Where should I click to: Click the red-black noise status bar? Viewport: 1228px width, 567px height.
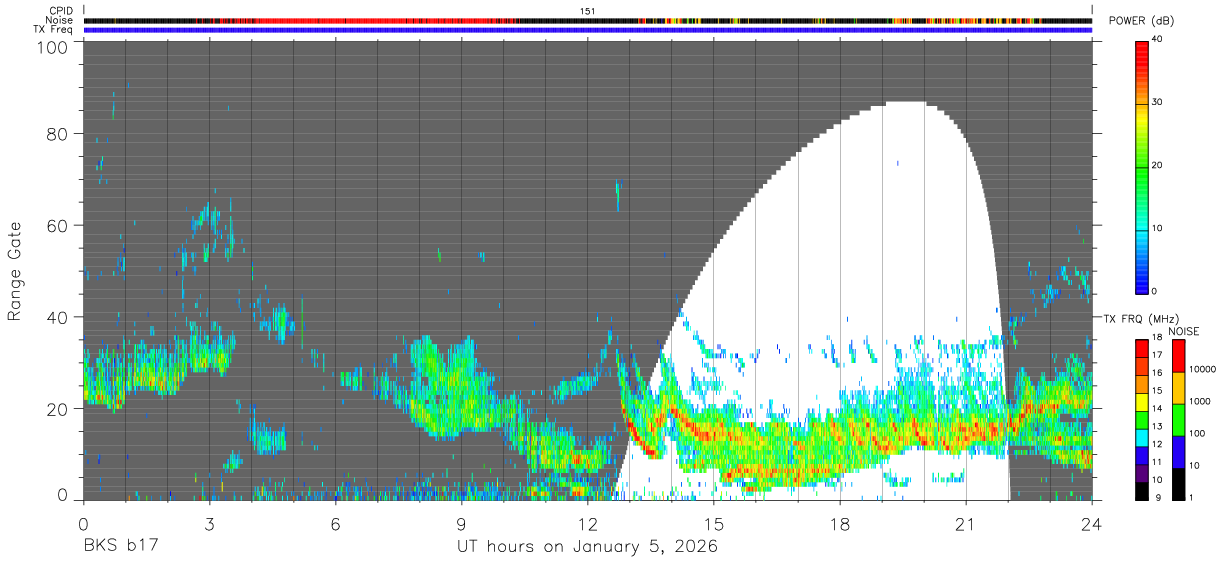pos(588,20)
